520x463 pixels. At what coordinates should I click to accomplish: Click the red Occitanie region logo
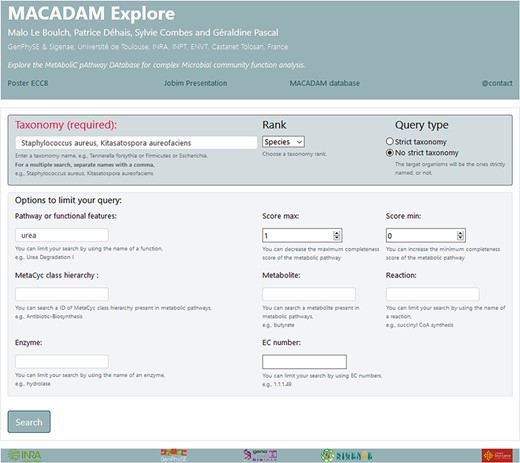point(497,455)
